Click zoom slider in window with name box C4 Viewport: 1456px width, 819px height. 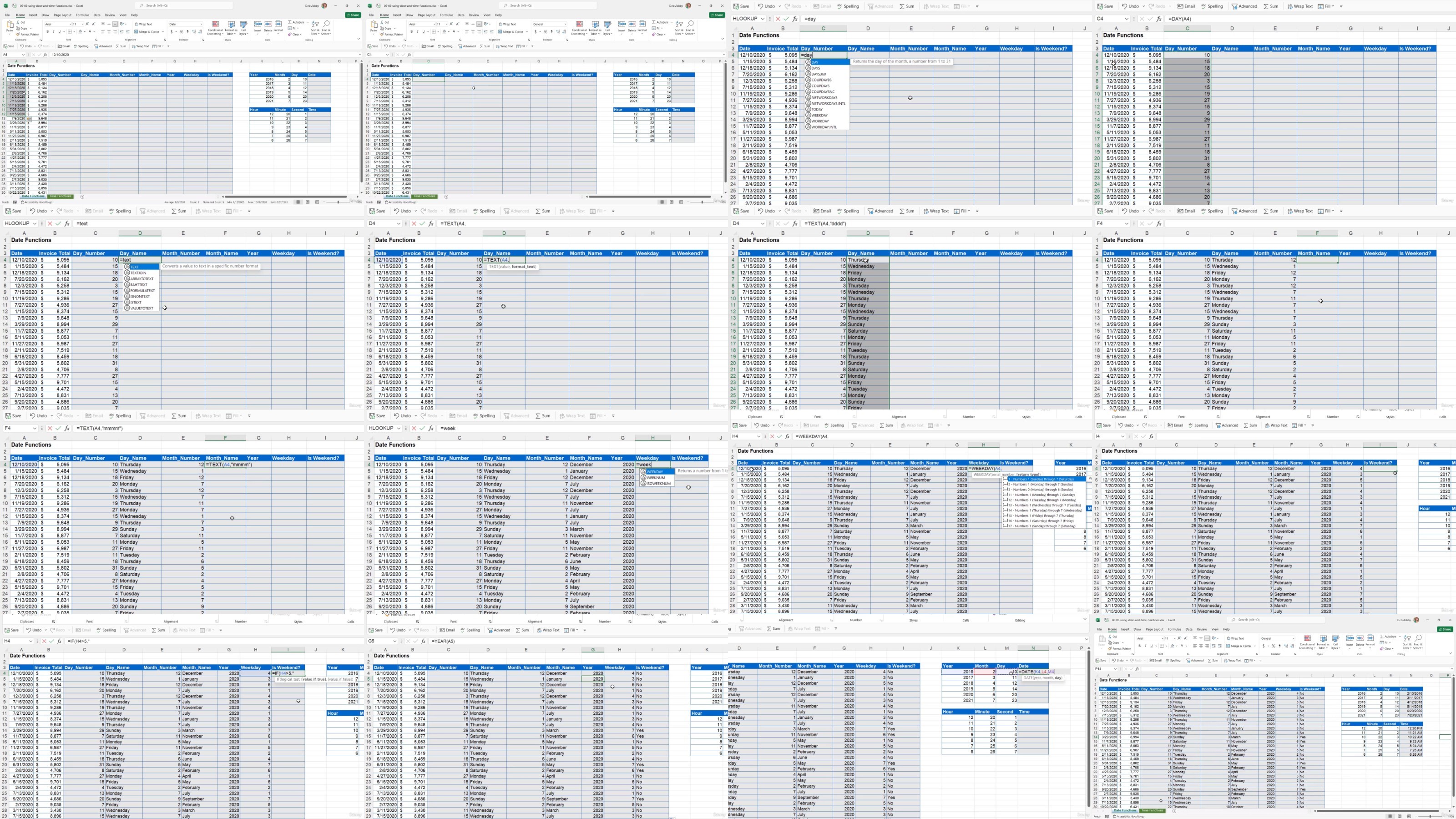click(702, 202)
